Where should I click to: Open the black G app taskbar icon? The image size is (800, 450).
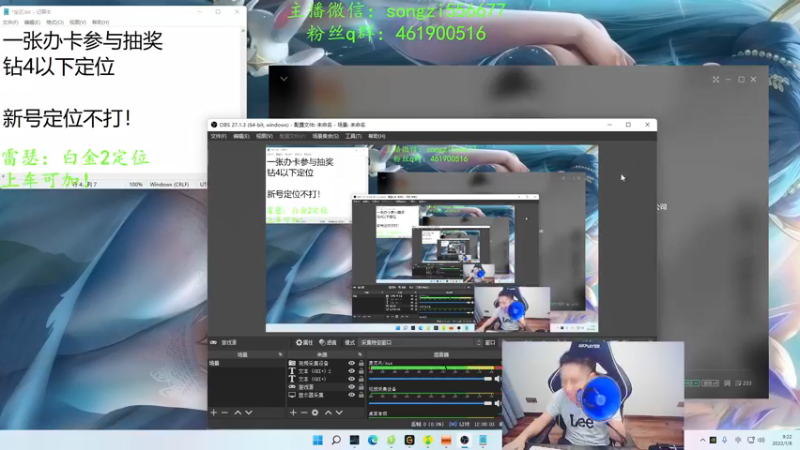pos(409,440)
